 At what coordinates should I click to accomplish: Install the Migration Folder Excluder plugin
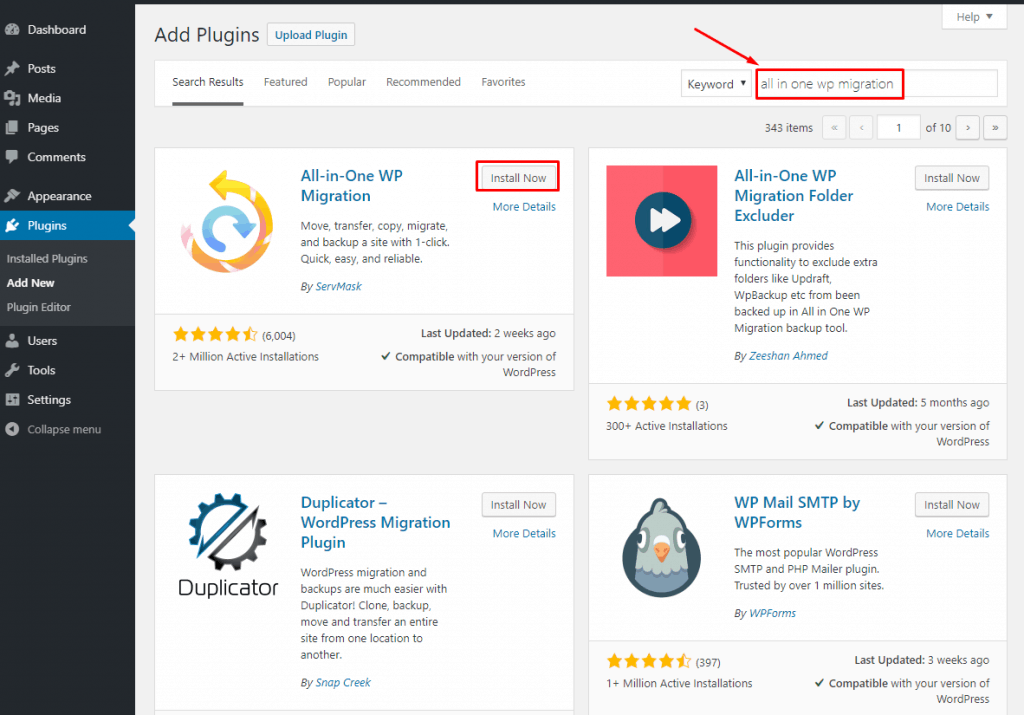pyautogui.click(x=952, y=178)
